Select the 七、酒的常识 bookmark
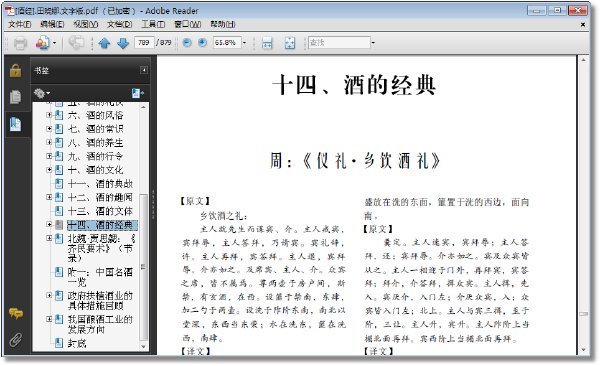The image size is (600, 366). coord(95,129)
